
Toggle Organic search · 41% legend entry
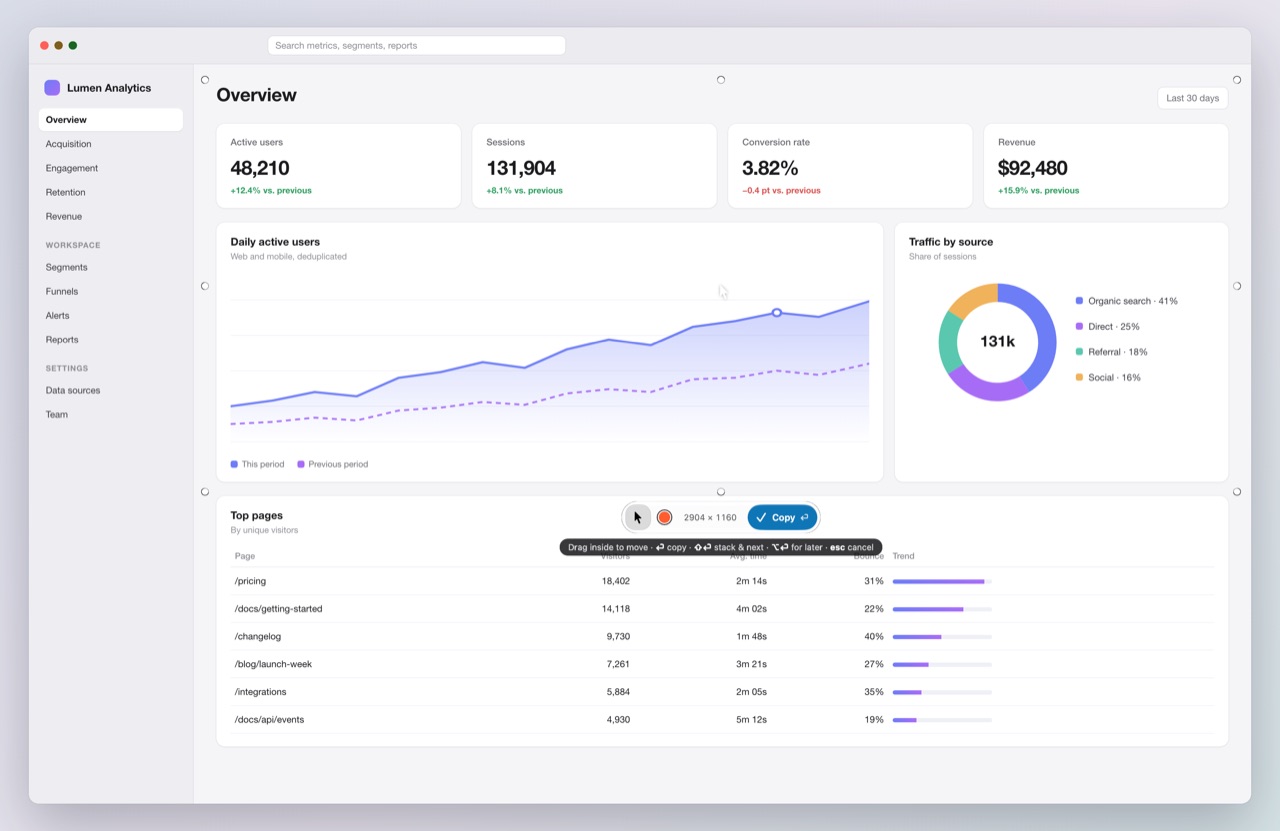[1126, 301]
